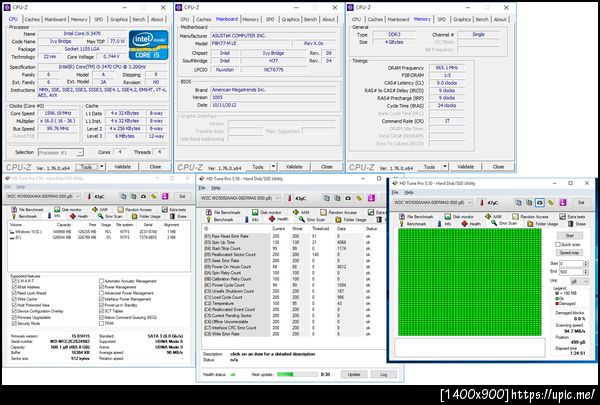
Task: Switch to Bench tab in CPU-Z CPU window
Action: coord(139,19)
